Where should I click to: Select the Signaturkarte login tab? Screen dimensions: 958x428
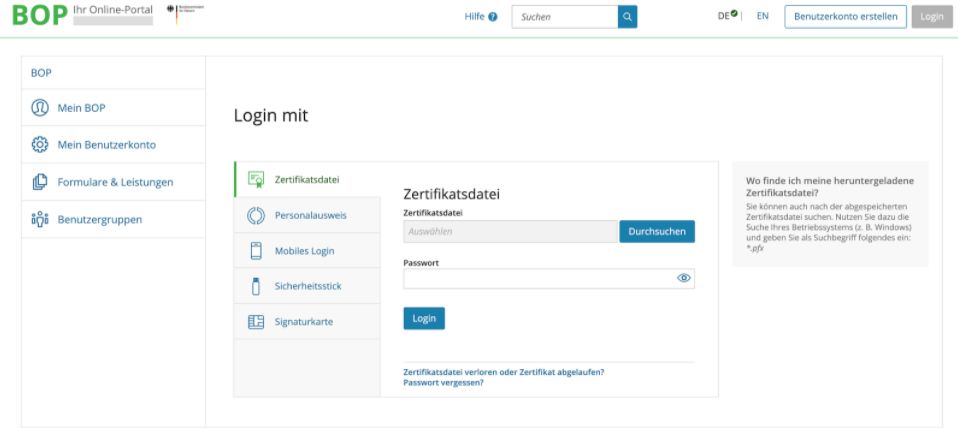tap(307, 322)
